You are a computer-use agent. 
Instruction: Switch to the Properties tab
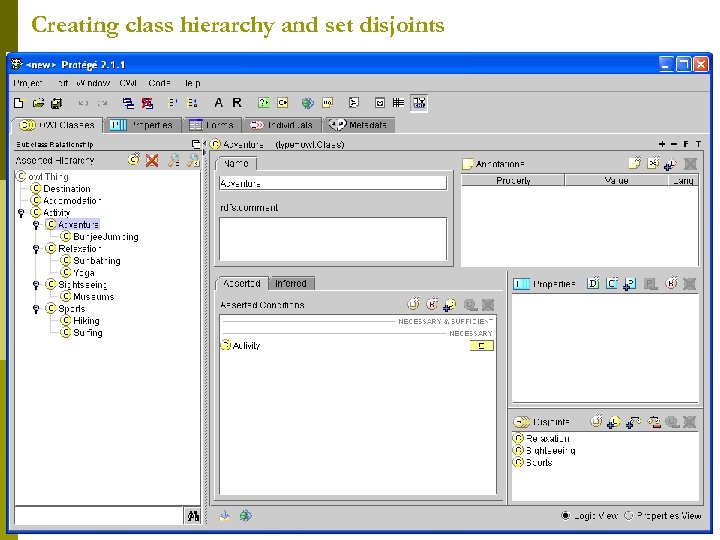(x=142, y=125)
